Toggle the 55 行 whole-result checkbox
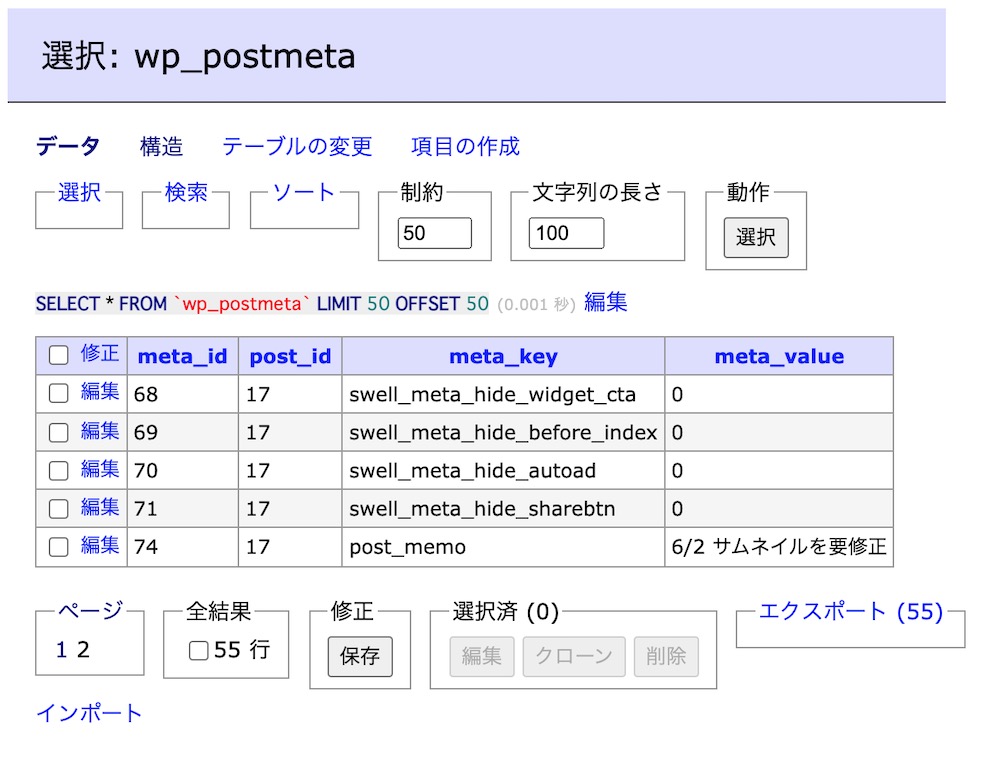Screen dimensions: 1000x784 pos(198,651)
